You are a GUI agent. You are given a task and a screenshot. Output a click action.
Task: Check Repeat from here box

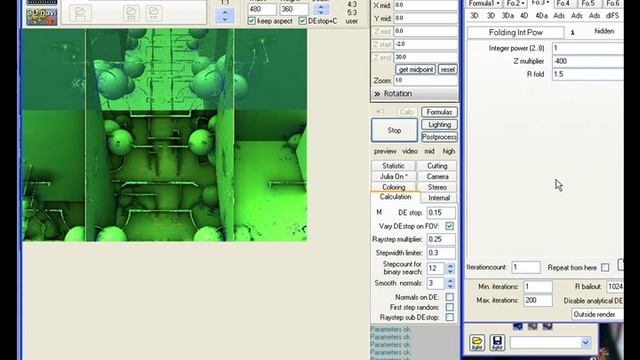(605, 267)
